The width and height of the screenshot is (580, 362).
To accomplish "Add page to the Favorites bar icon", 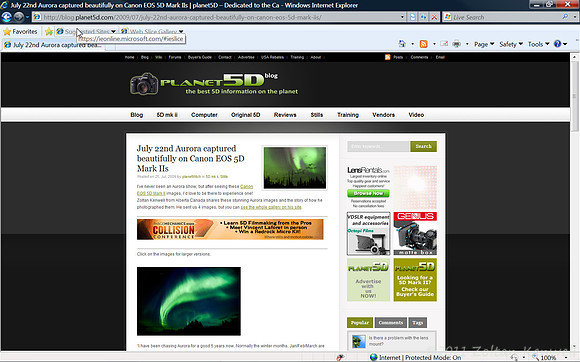I will [x=48, y=31].
